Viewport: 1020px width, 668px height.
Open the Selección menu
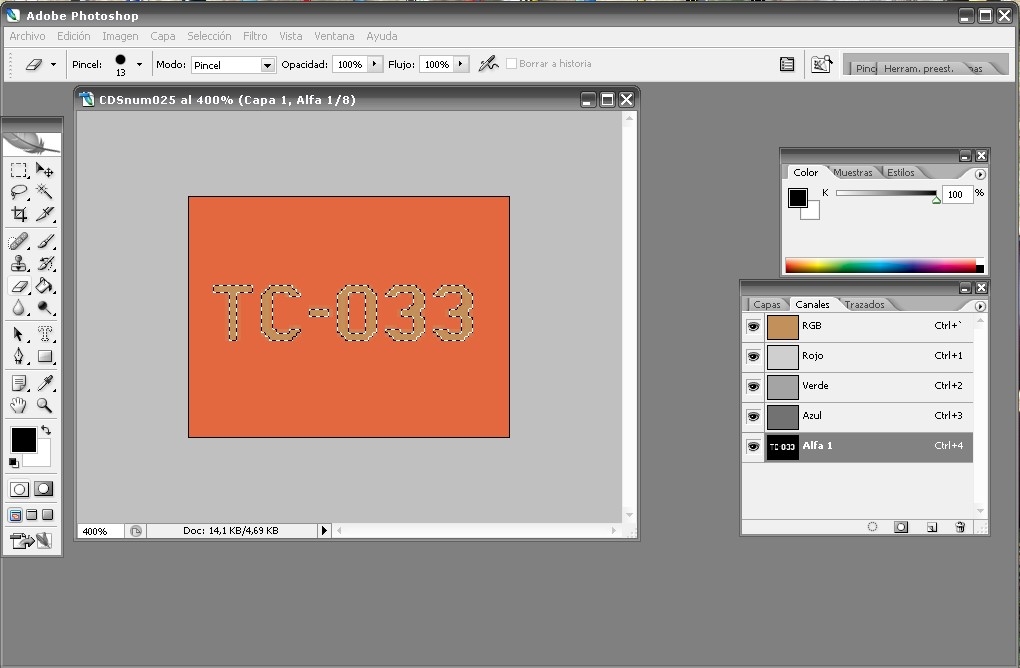(209, 36)
